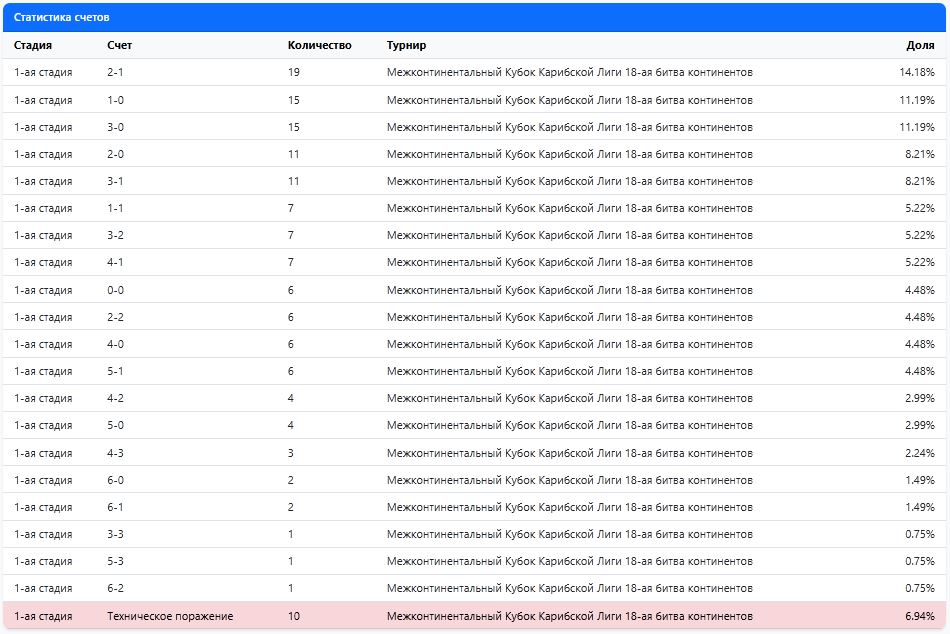Select the 14.18% share value
Viewport: 950px width, 634px height.
tap(916, 73)
